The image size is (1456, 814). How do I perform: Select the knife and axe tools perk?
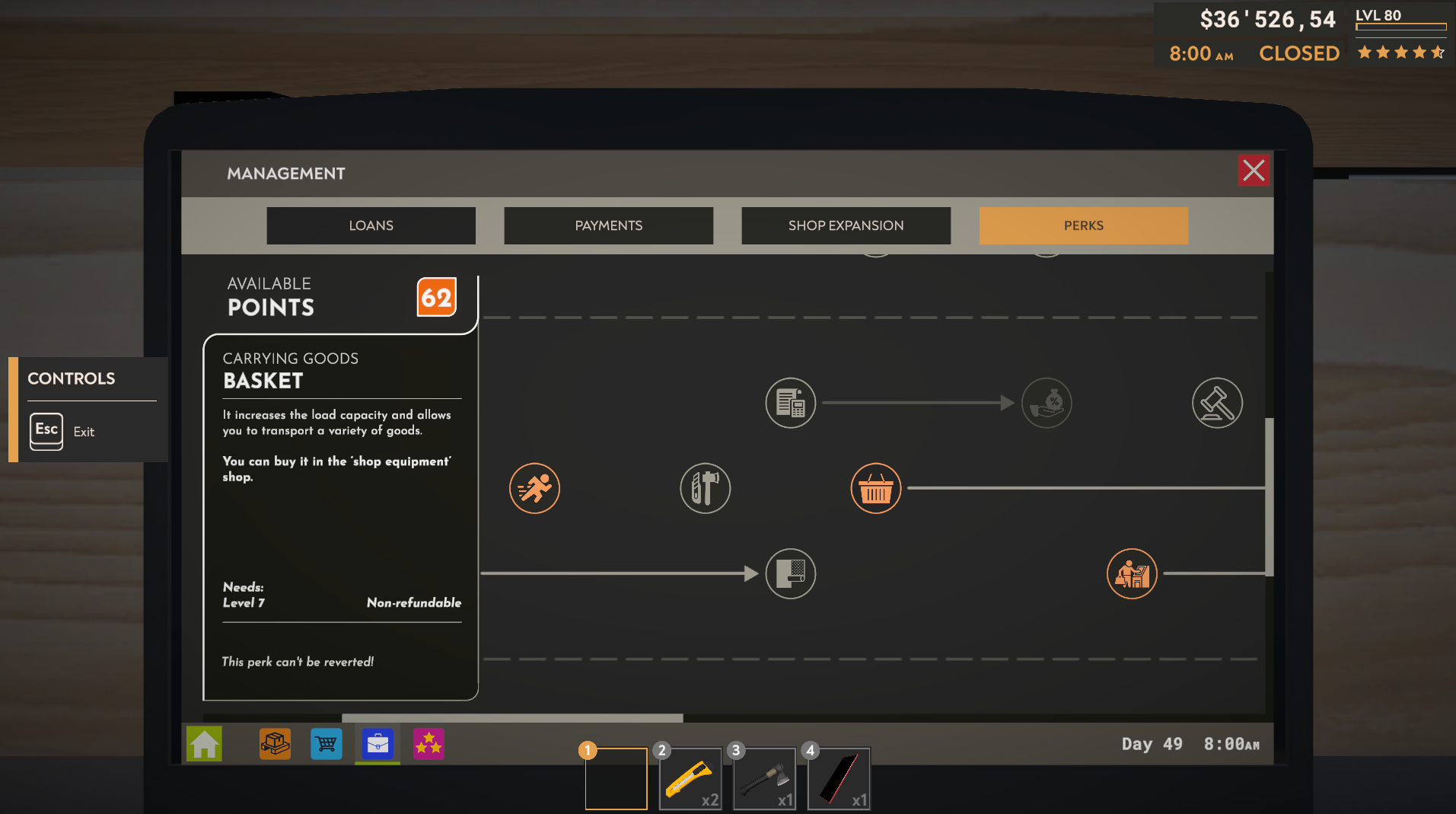click(x=705, y=488)
